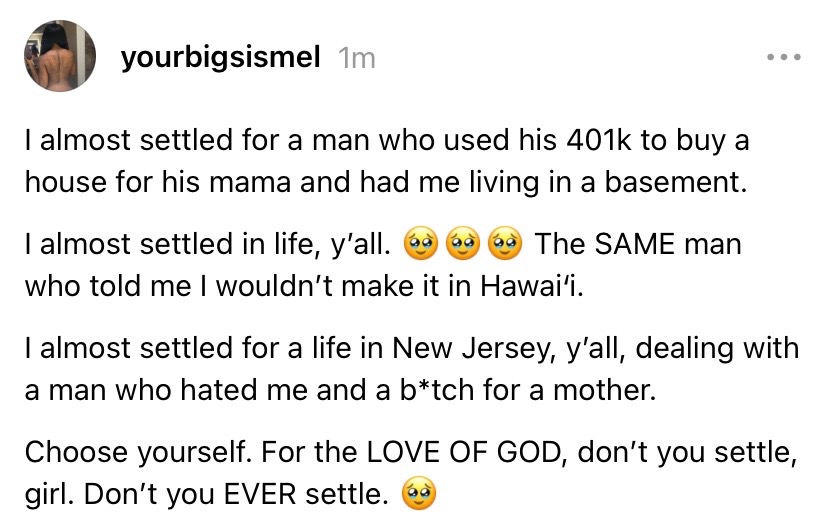Screen dimensions: 828x520
Task: Click the capitalized phrase LOVE OF GOD
Action: coord(463,452)
